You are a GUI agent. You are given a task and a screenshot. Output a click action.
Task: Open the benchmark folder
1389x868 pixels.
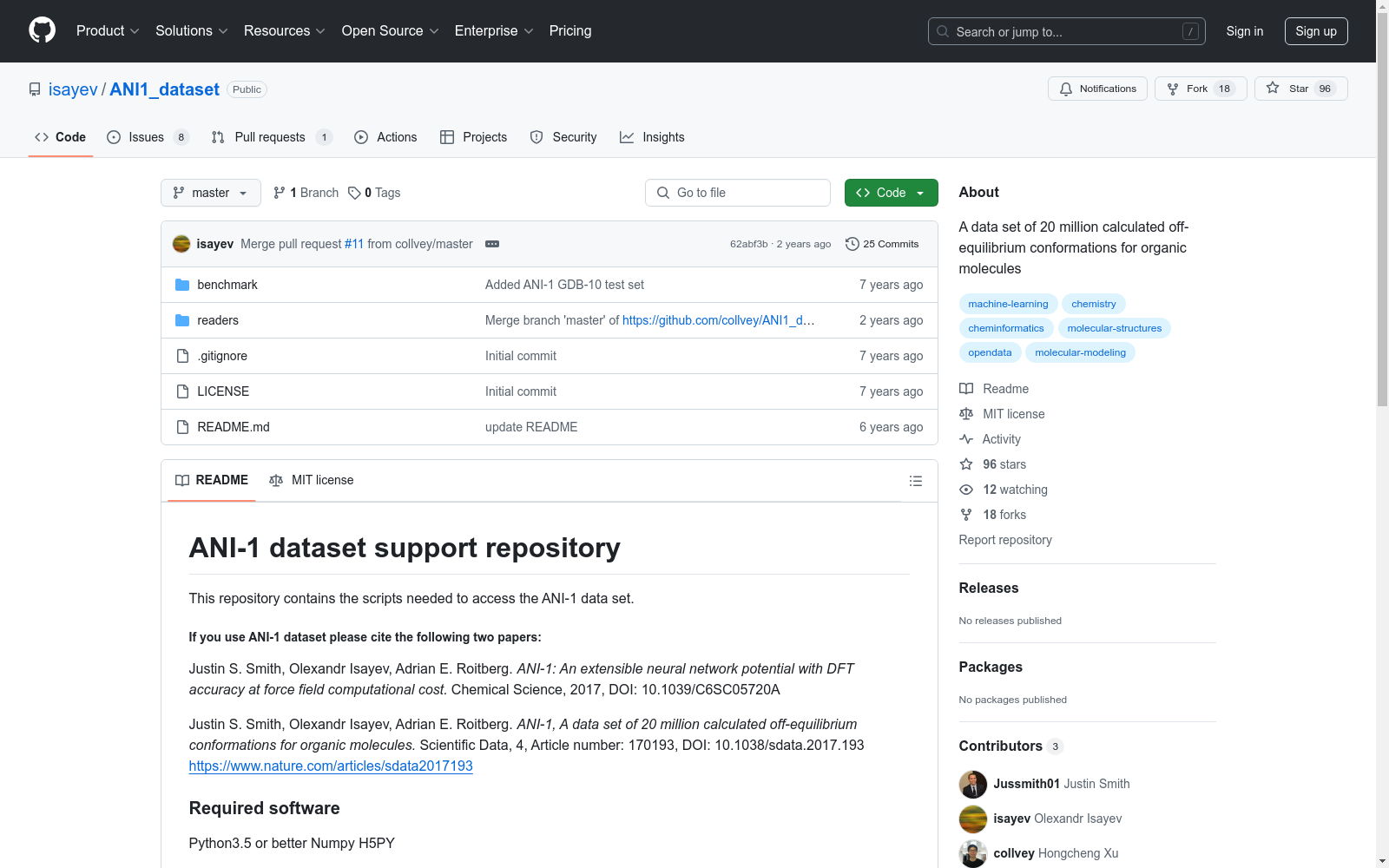[227, 285]
